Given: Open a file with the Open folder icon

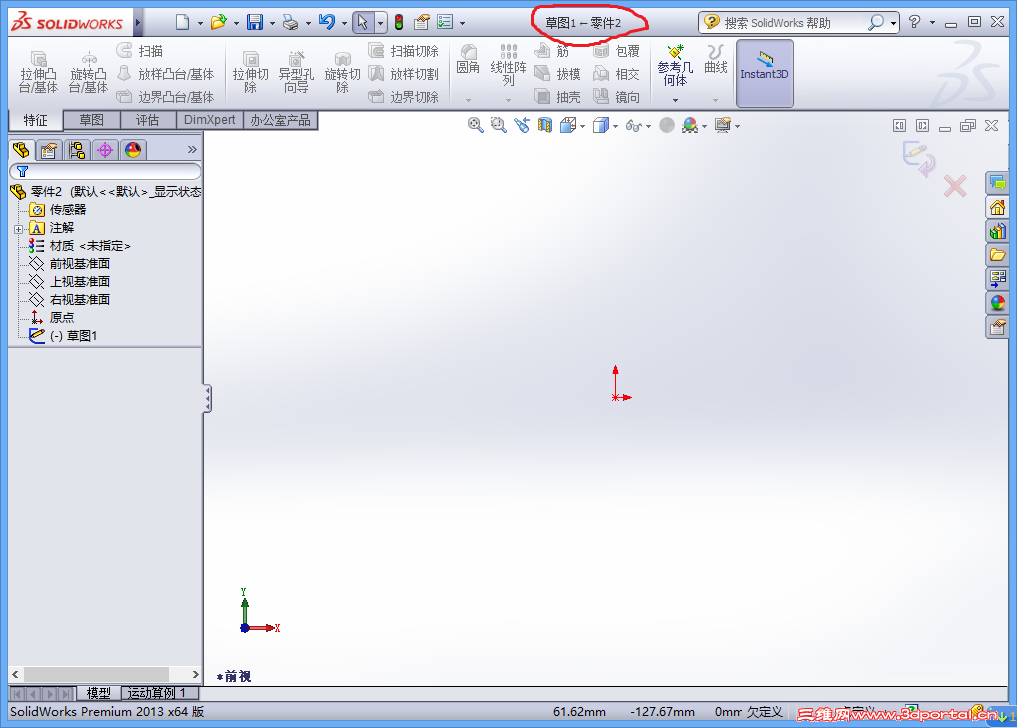Looking at the screenshot, I should click(x=219, y=23).
